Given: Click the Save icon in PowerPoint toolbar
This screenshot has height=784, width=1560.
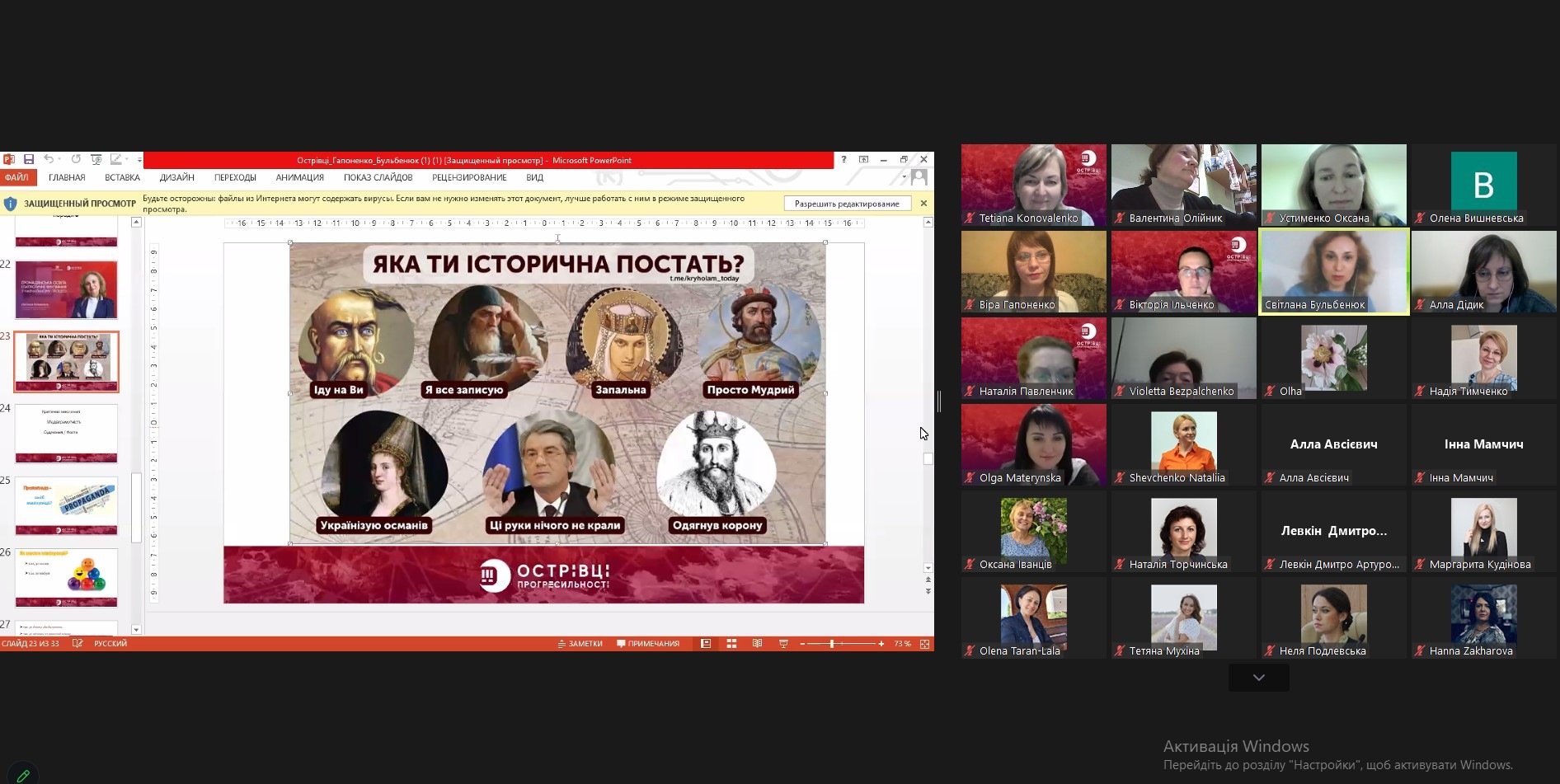Looking at the screenshot, I should (x=29, y=159).
